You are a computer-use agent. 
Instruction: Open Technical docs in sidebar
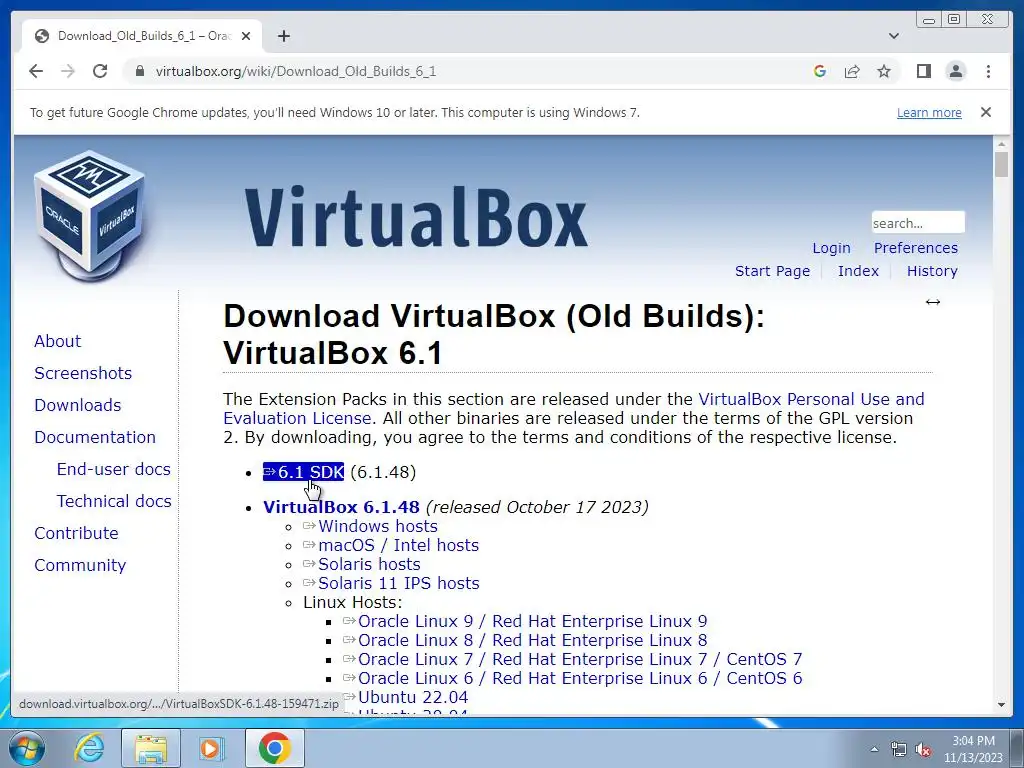coord(114,501)
